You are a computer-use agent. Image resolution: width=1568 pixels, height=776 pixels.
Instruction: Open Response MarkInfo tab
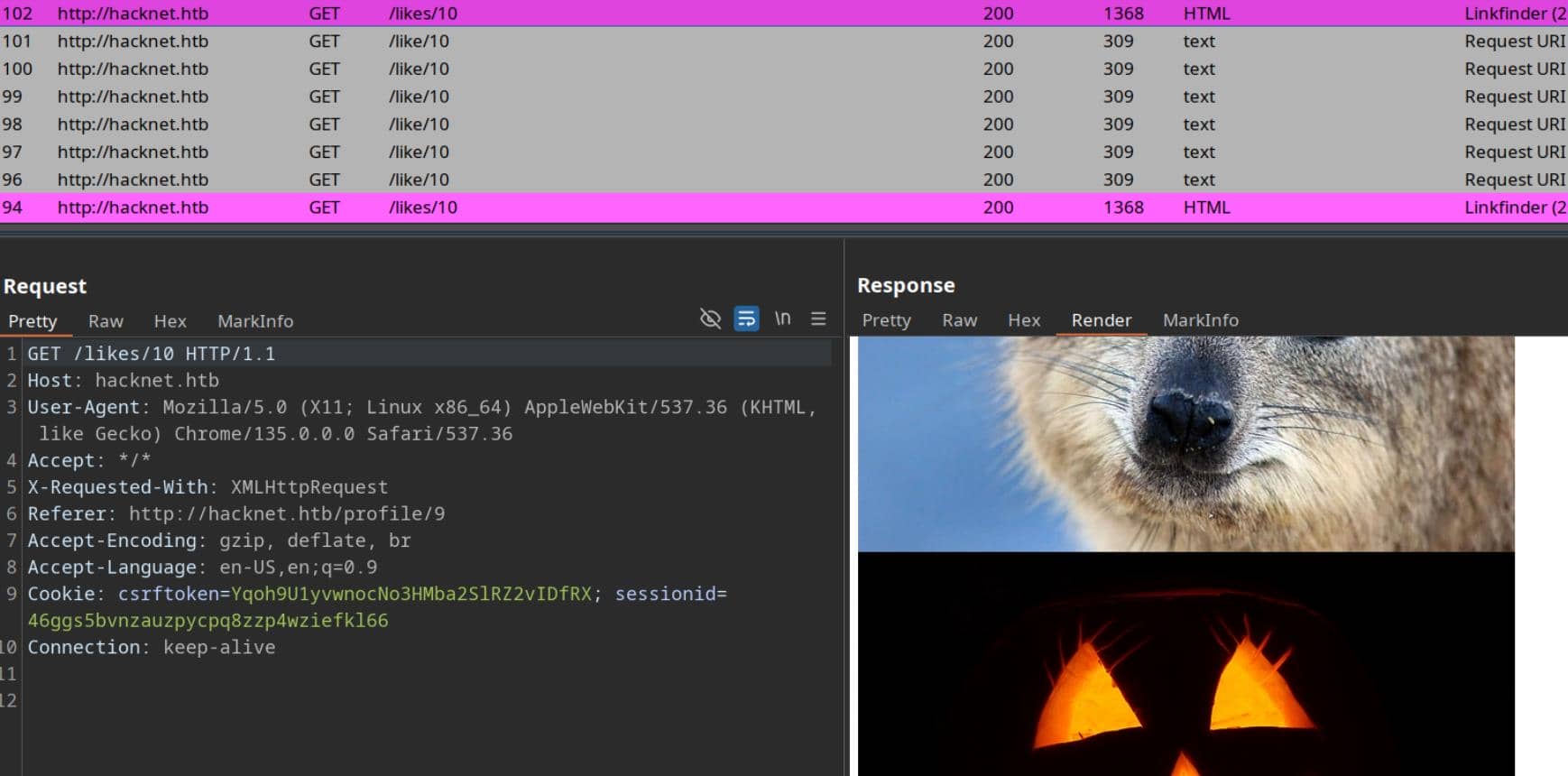pyautogui.click(x=1201, y=320)
